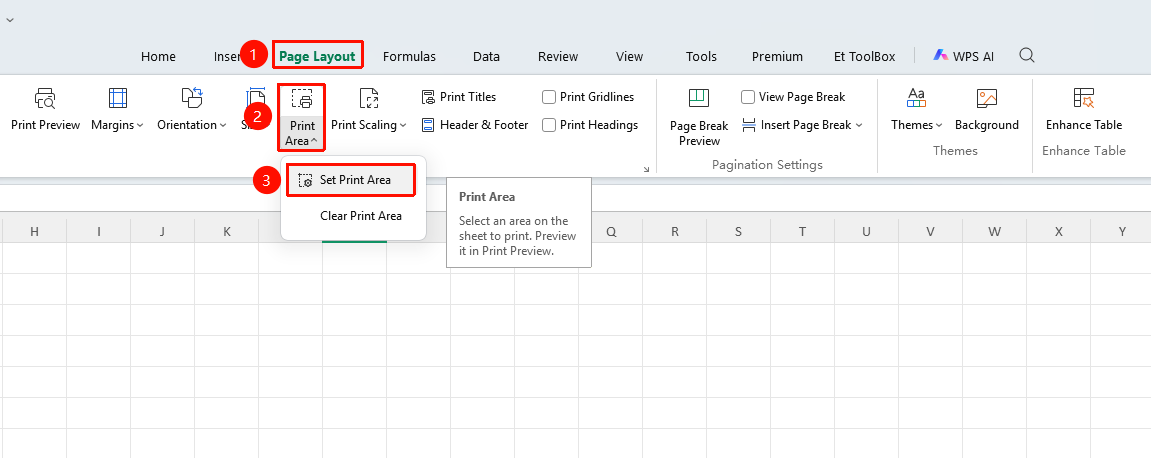The width and height of the screenshot is (1151, 458).
Task: Open the Review tab
Action: click(558, 57)
